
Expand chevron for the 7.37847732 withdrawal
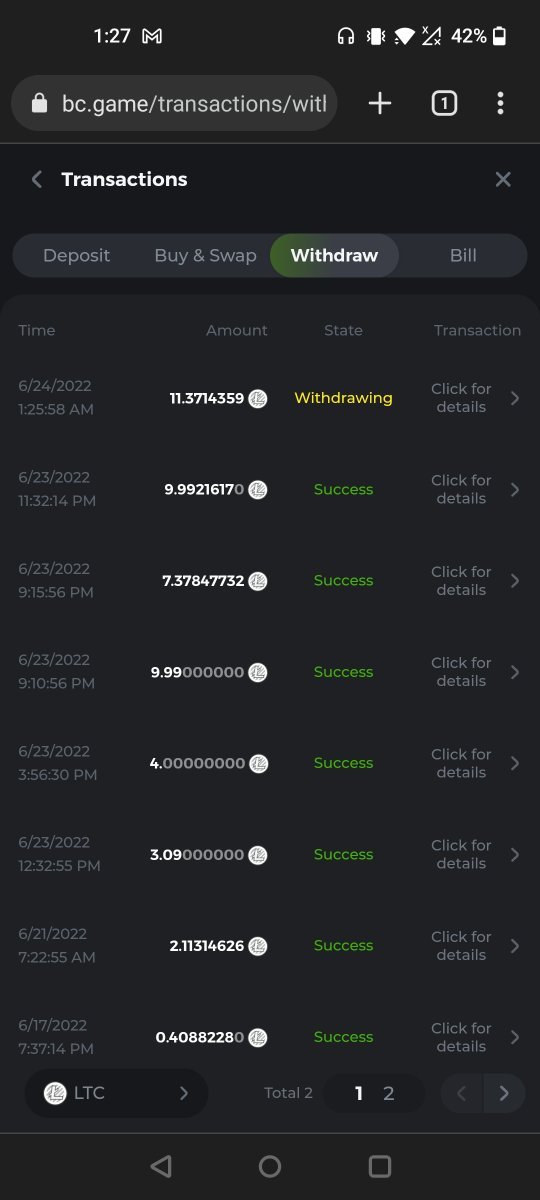(515, 581)
